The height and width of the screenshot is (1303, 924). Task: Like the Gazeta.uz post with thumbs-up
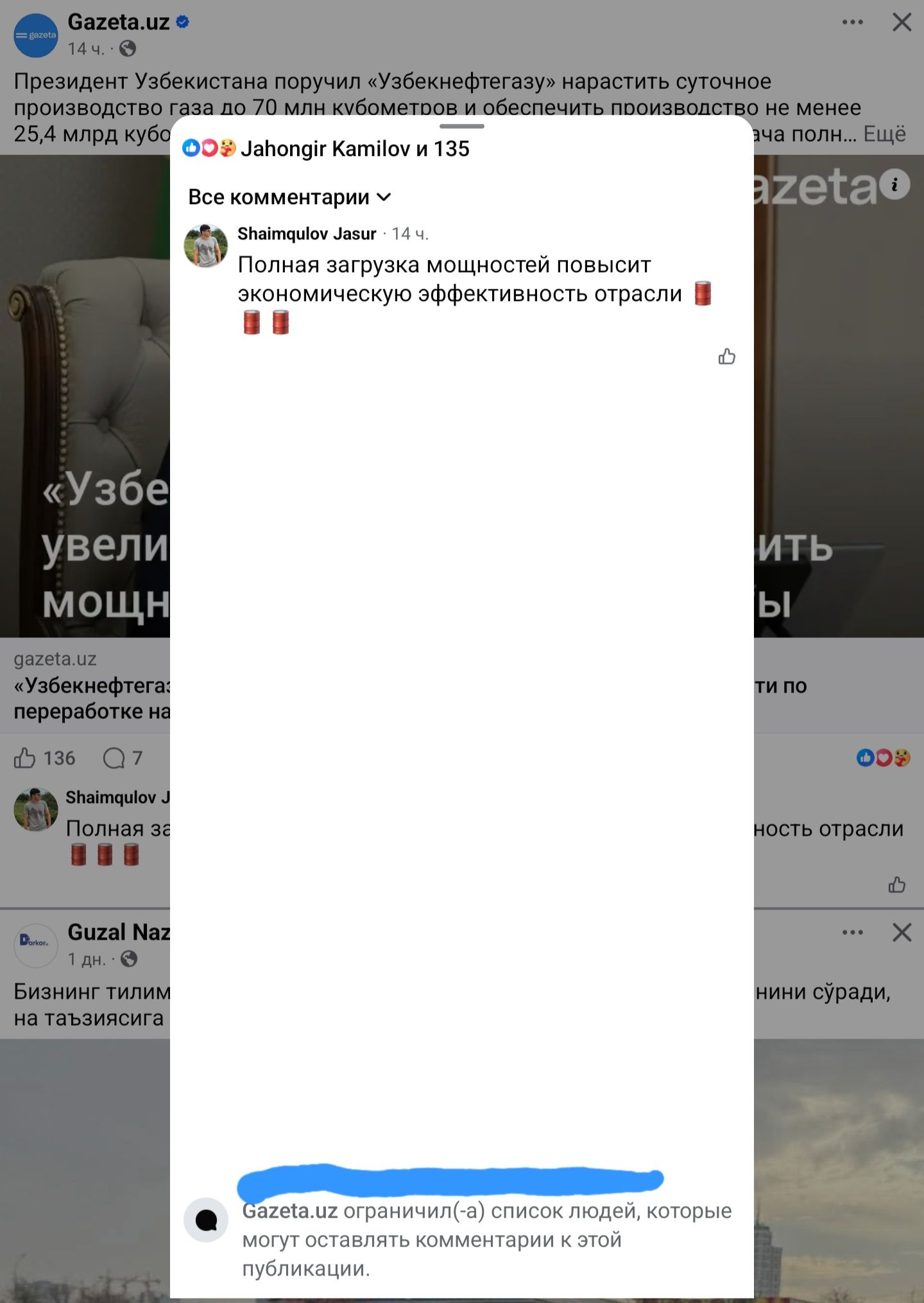click(25, 758)
